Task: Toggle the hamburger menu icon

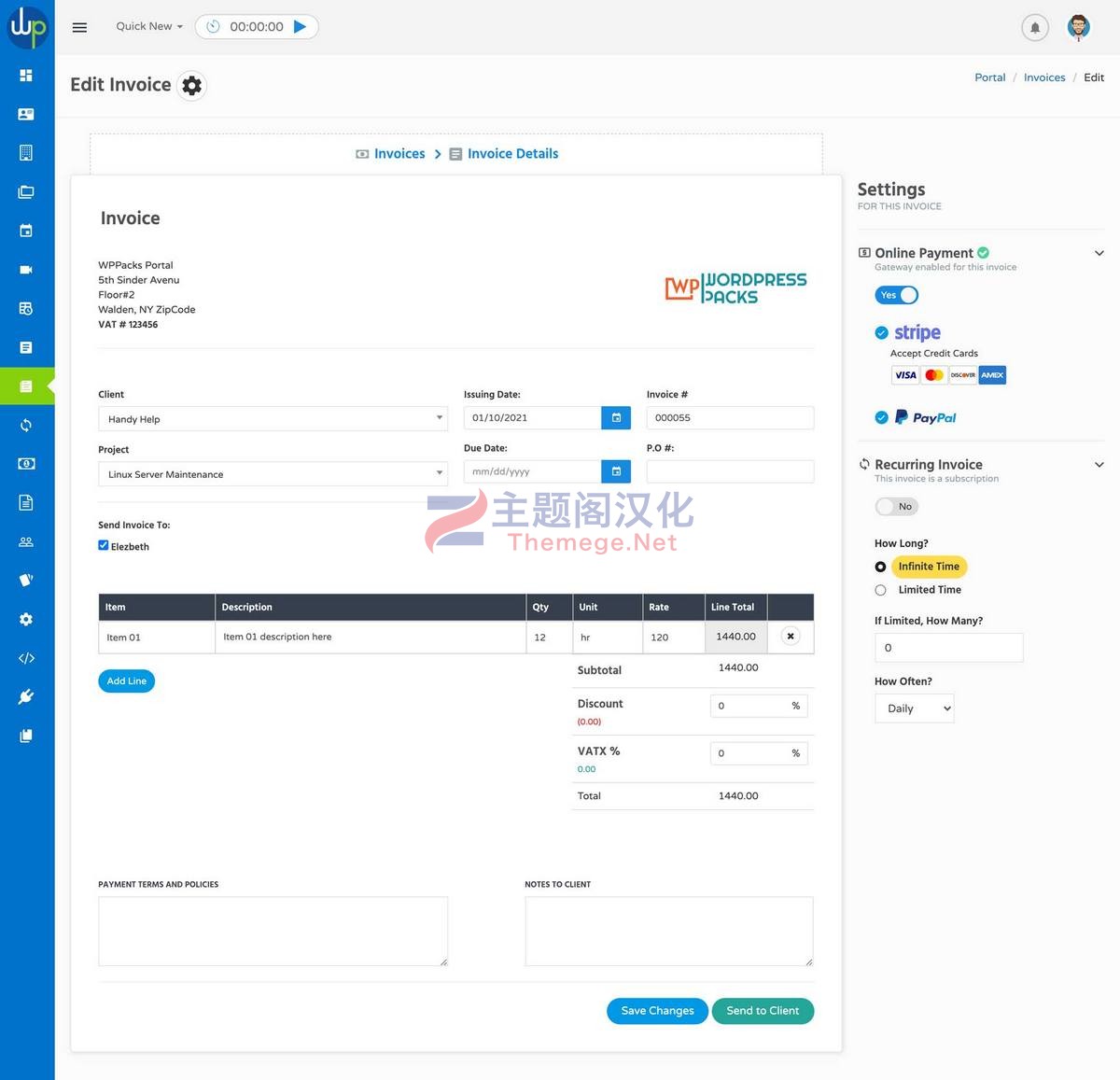Action: click(79, 27)
